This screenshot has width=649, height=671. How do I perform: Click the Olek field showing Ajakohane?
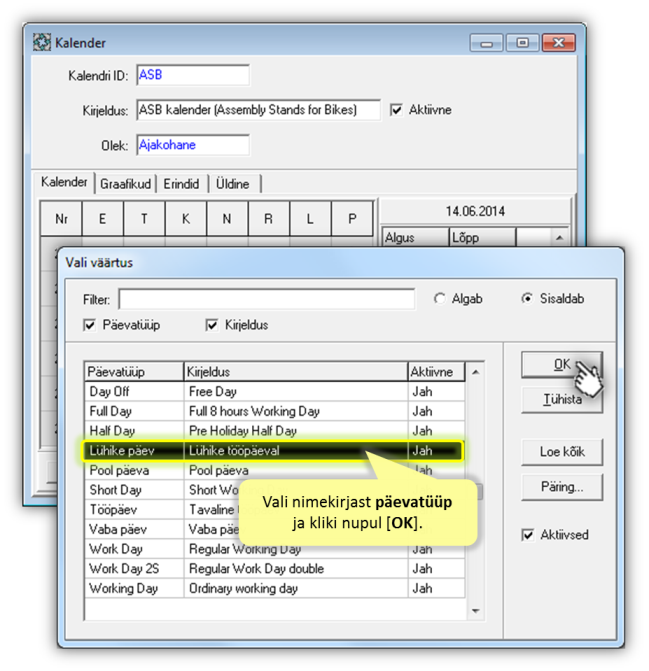point(193,145)
